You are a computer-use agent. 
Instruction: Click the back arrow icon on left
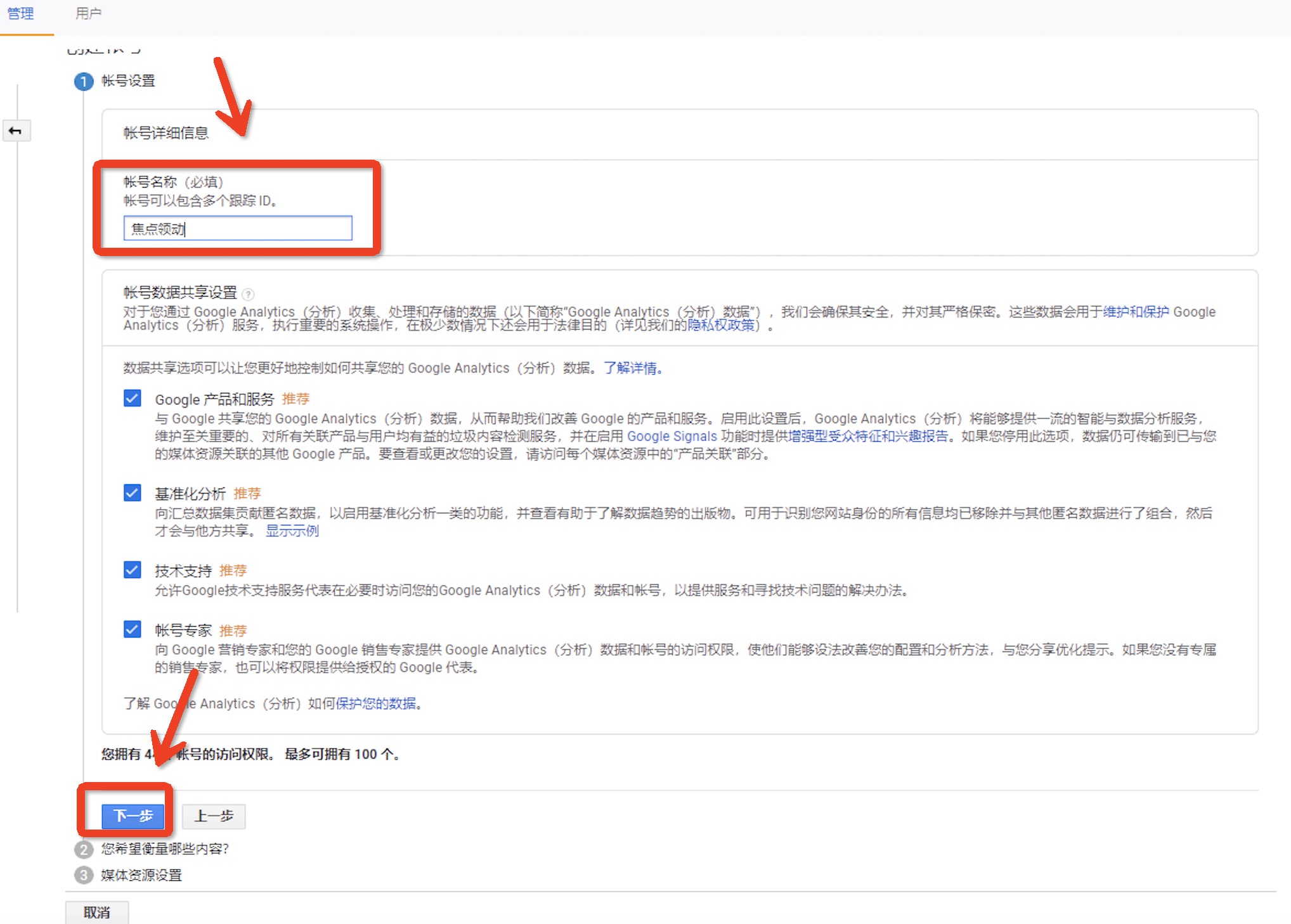(16, 131)
